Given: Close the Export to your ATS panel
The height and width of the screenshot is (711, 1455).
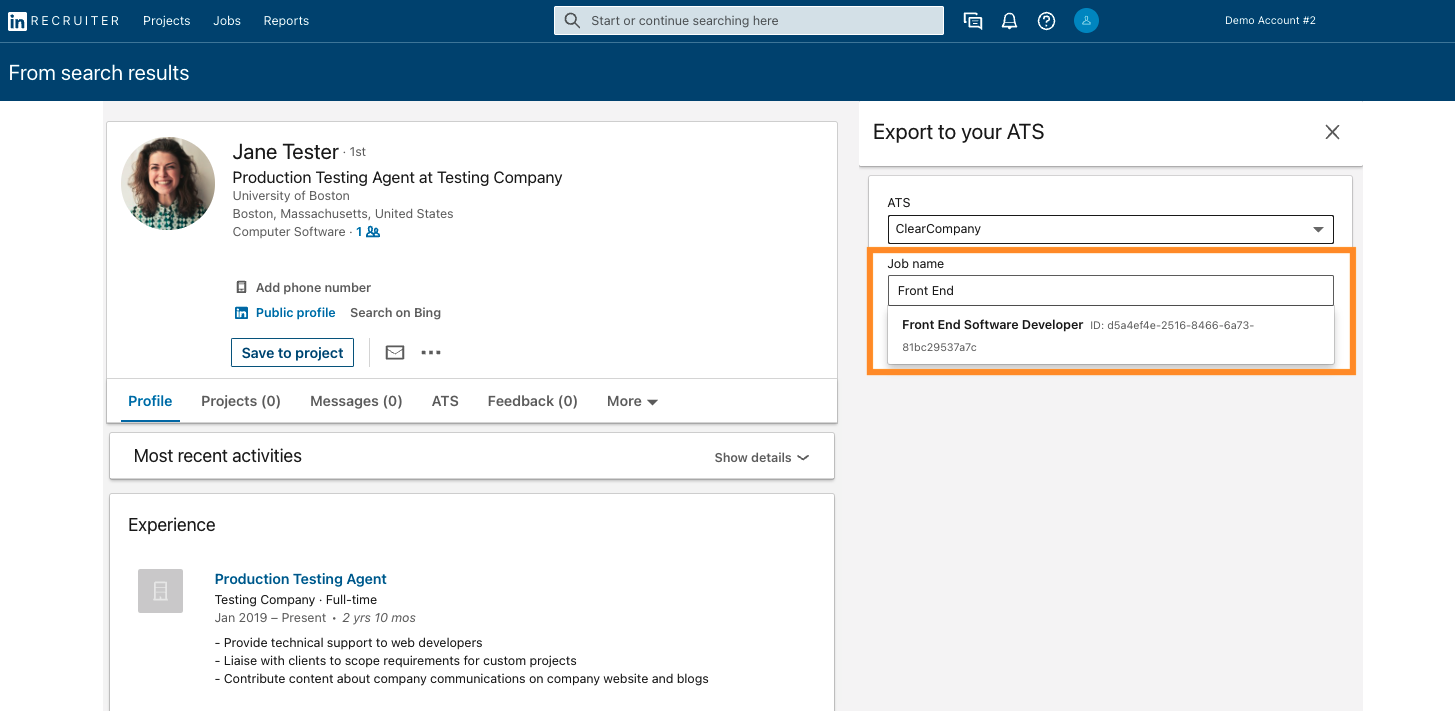Looking at the screenshot, I should (1332, 132).
